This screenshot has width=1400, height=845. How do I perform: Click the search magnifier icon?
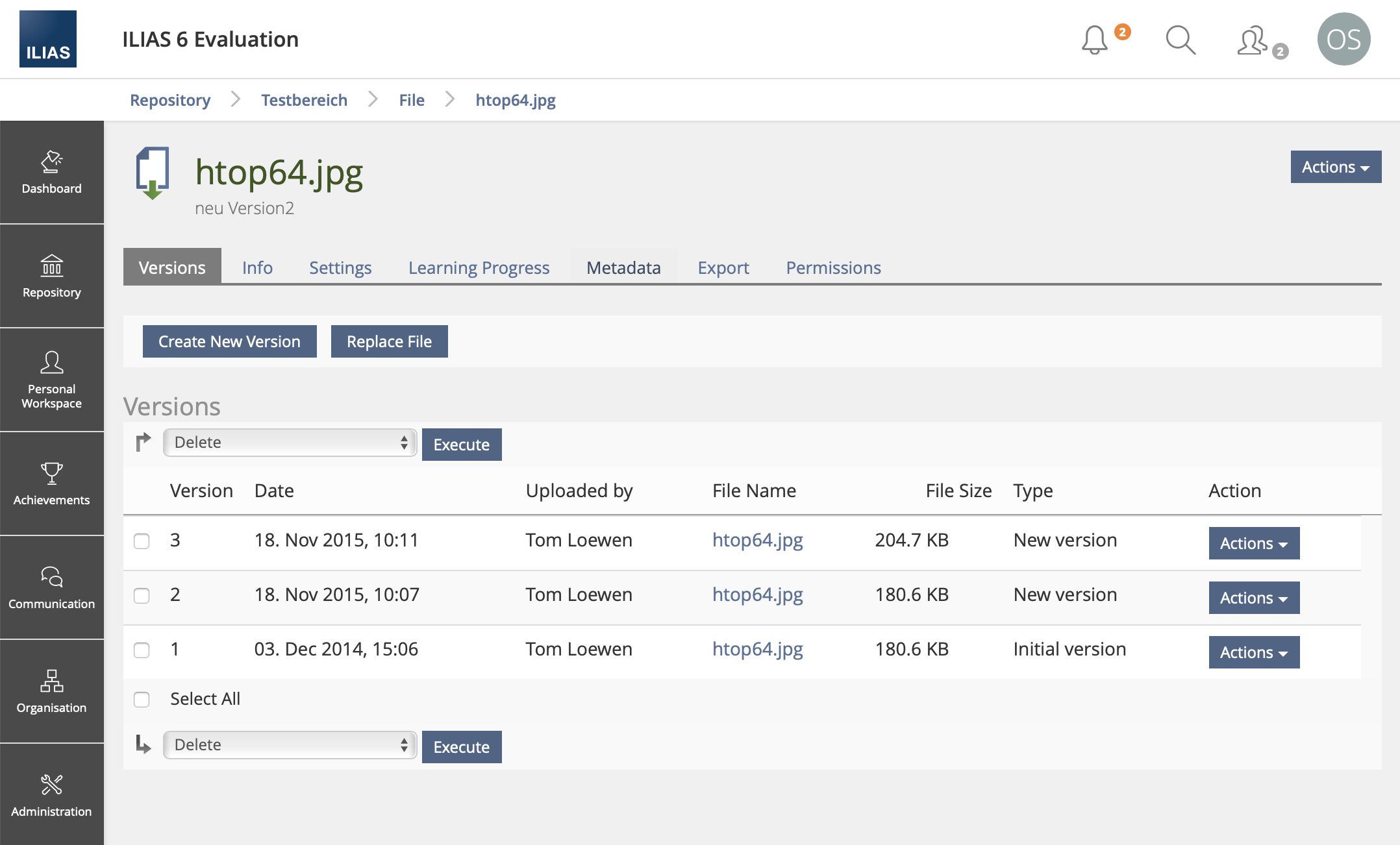pyautogui.click(x=1180, y=40)
